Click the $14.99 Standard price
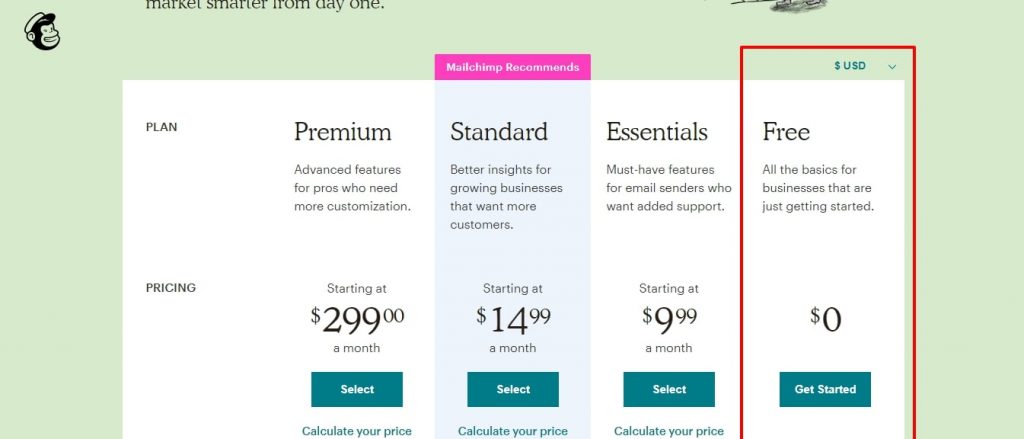The height and width of the screenshot is (439, 1024). tap(513, 320)
